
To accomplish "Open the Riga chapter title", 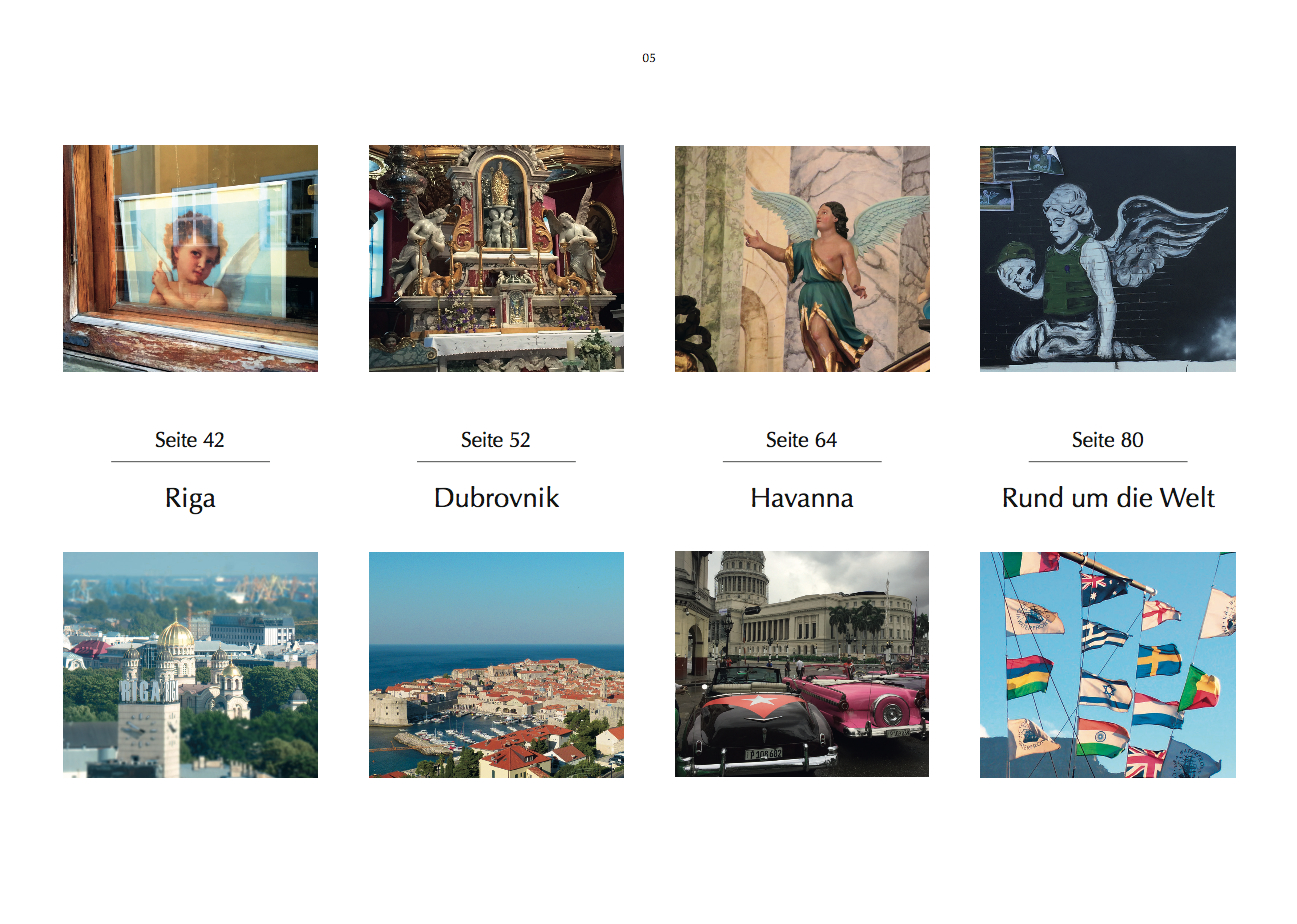I will click(190, 499).
